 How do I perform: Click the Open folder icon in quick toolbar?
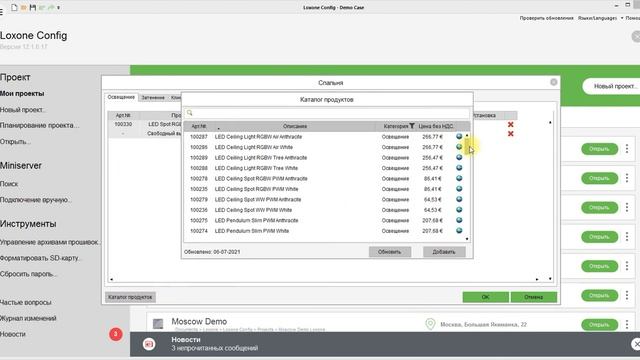[x=24, y=7]
